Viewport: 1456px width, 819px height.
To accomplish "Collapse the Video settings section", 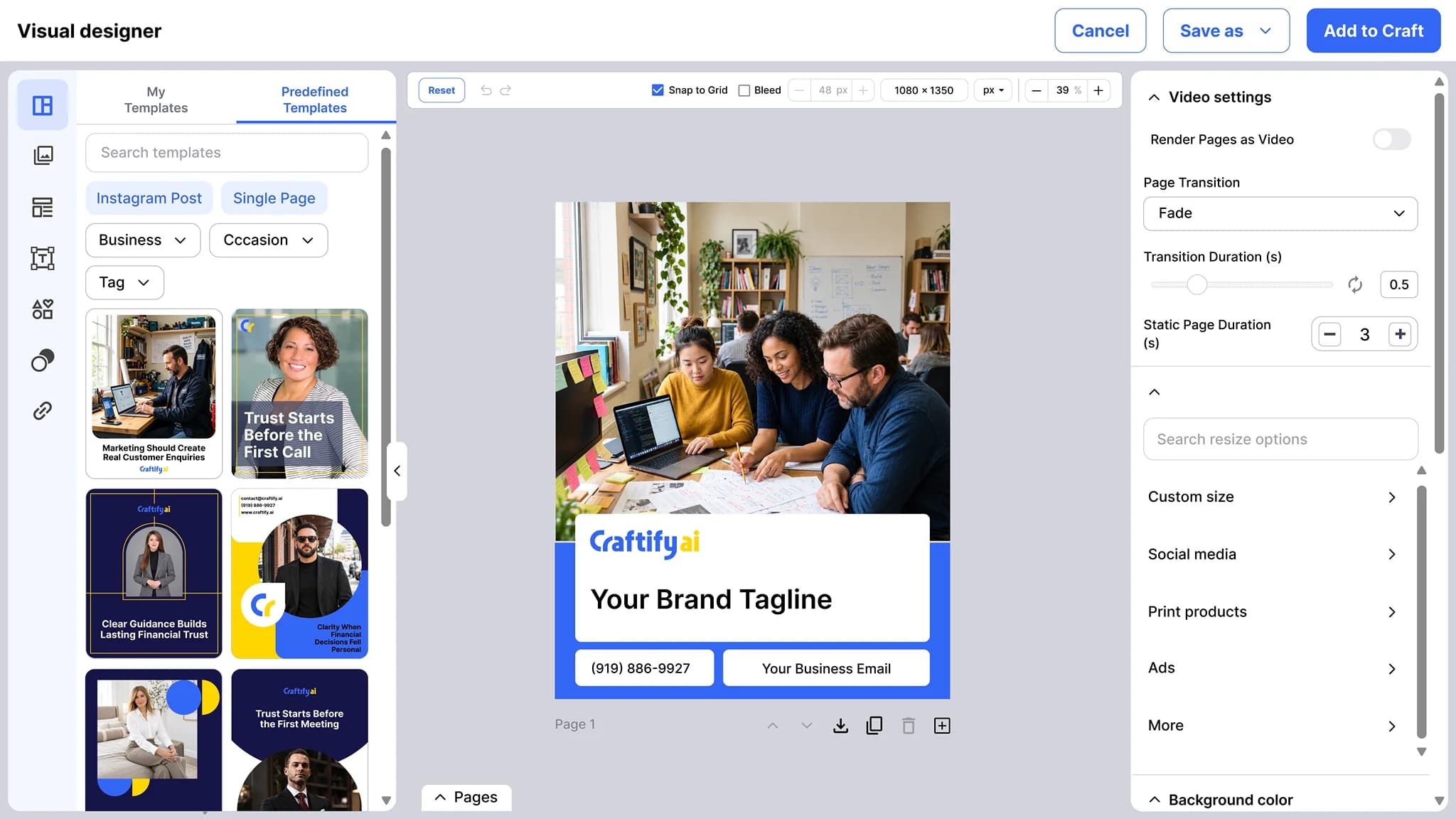I will coord(1155,97).
